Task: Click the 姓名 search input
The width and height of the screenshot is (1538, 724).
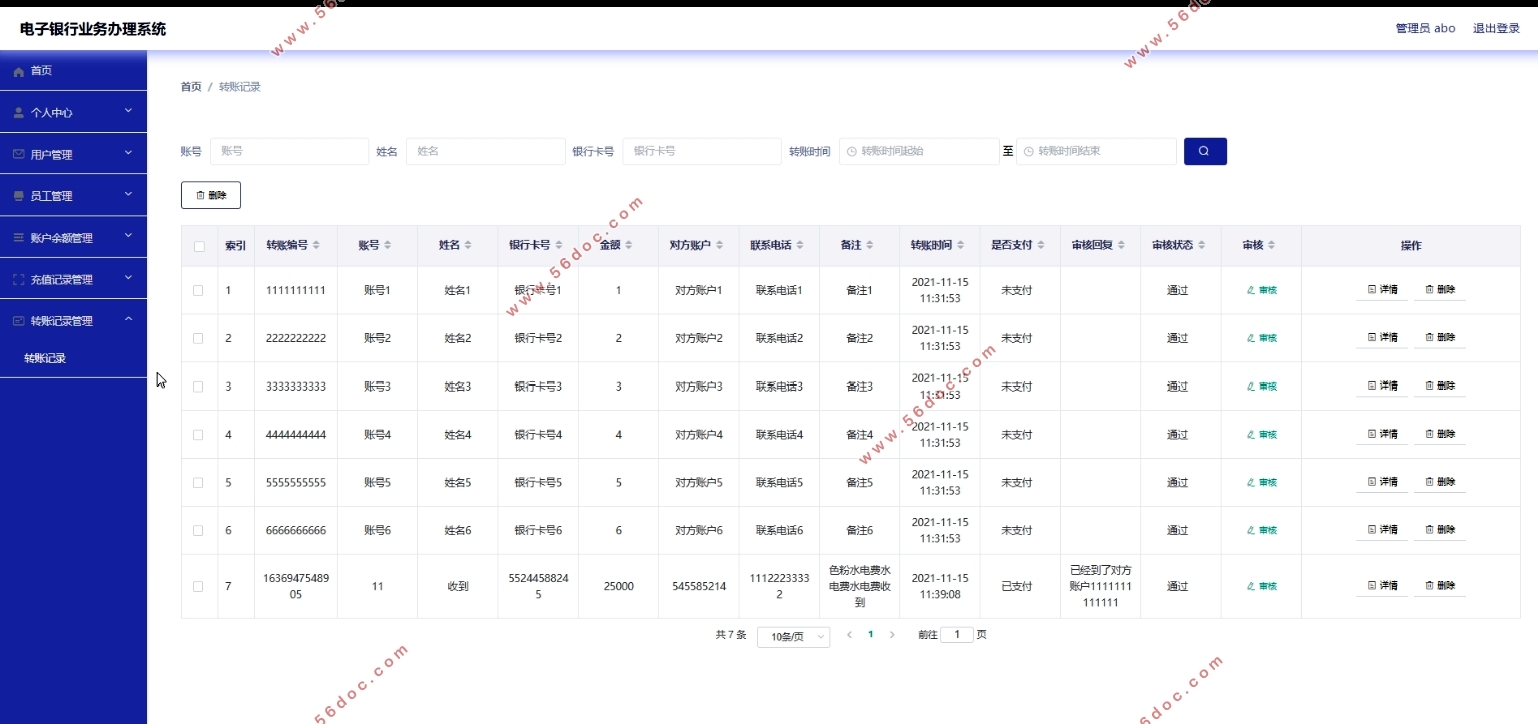Action: click(x=486, y=151)
